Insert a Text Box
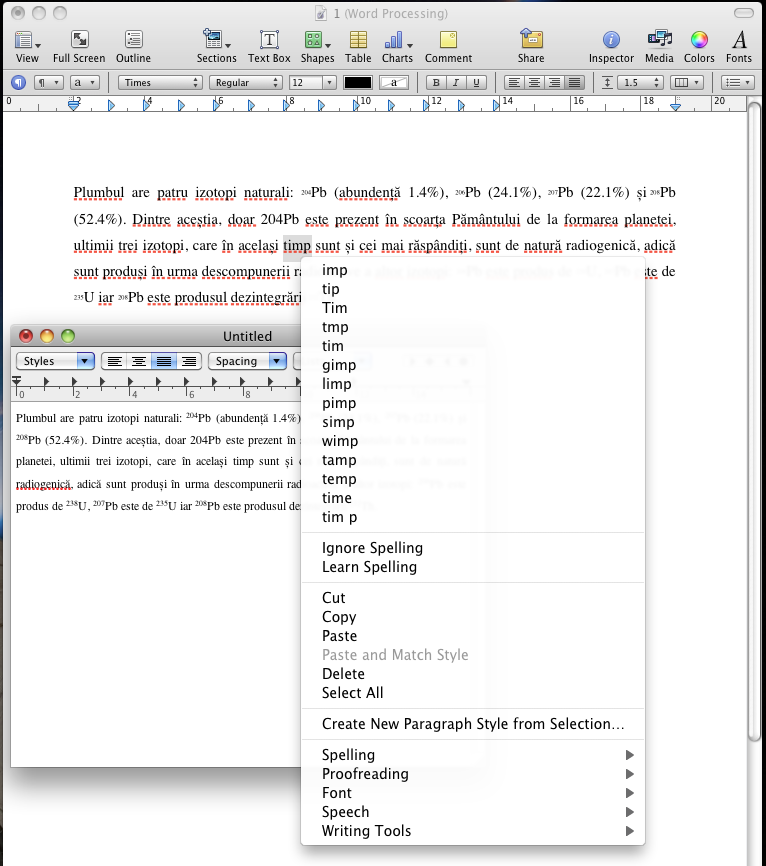Viewport: 766px width, 866px height. pos(269,45)
